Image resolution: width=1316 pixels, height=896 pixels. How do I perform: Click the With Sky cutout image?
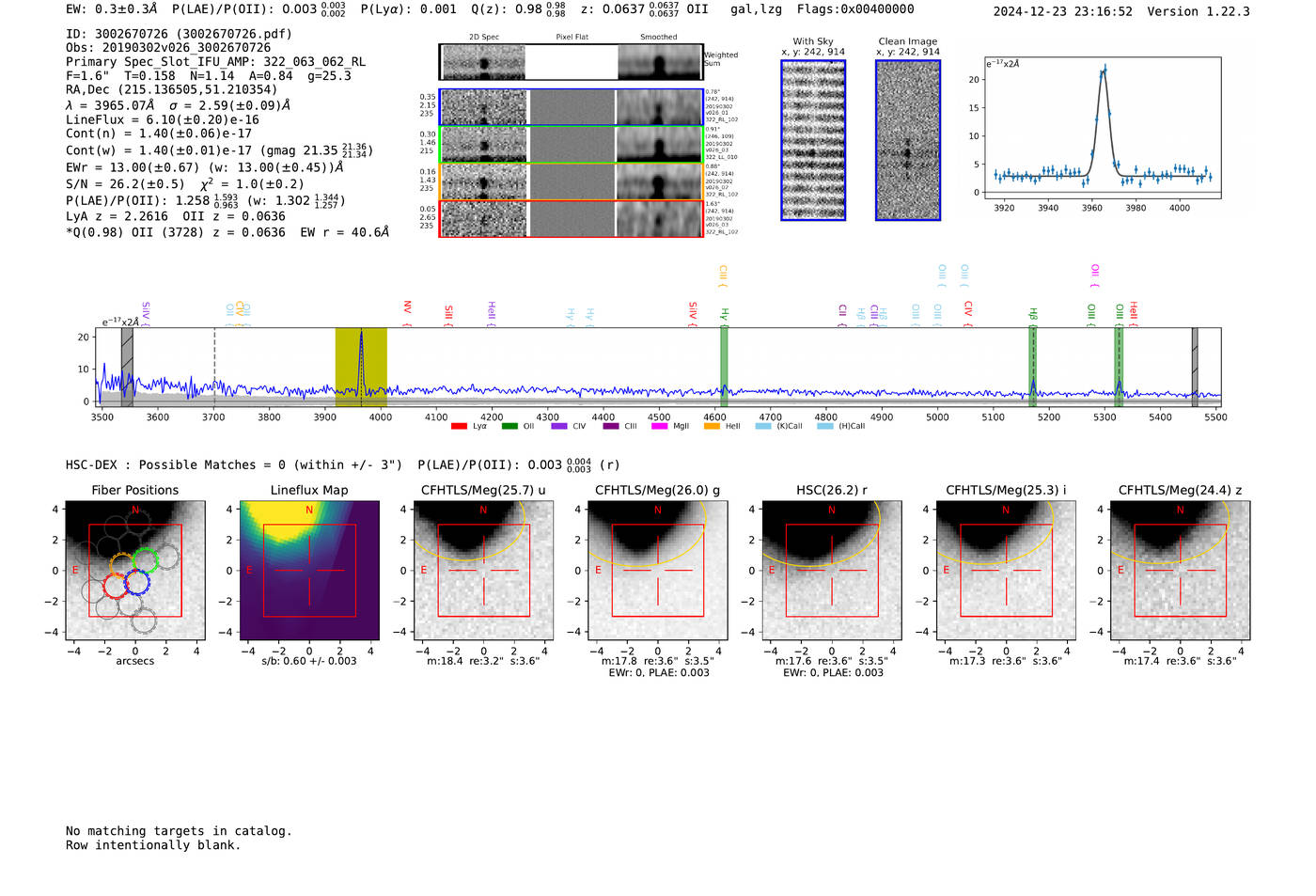pyautogui.click(x=813, y=140)
